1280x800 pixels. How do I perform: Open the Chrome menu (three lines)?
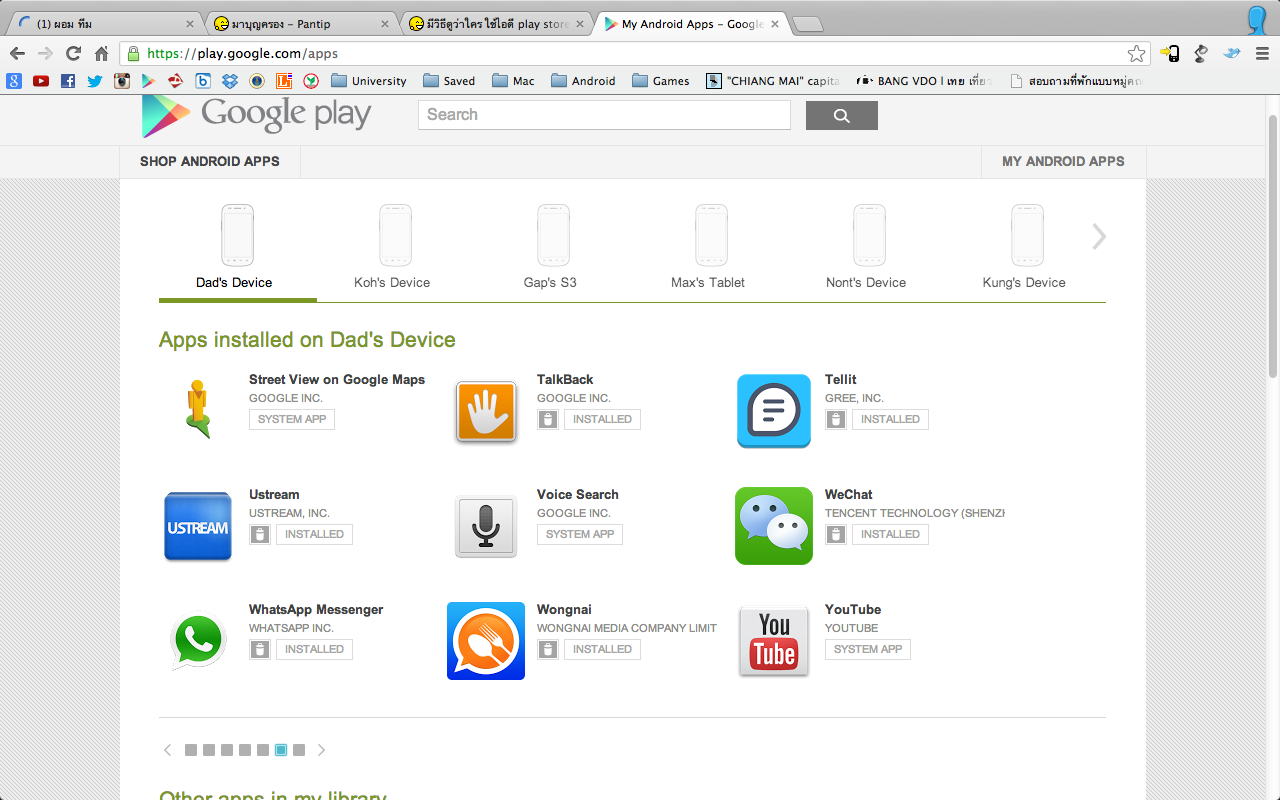[1262, 54]
